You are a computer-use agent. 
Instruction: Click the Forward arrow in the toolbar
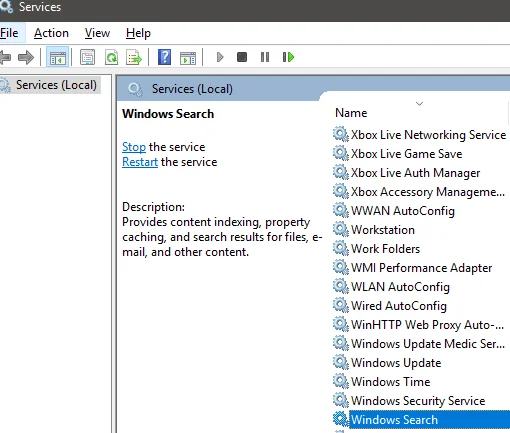[26, 57]
